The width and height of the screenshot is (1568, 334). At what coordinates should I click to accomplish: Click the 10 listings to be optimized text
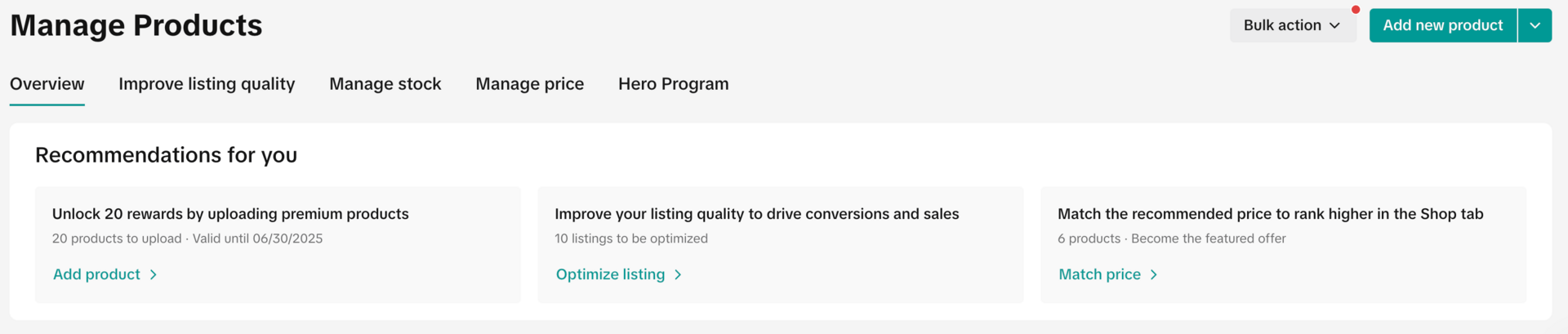point(630,238)
